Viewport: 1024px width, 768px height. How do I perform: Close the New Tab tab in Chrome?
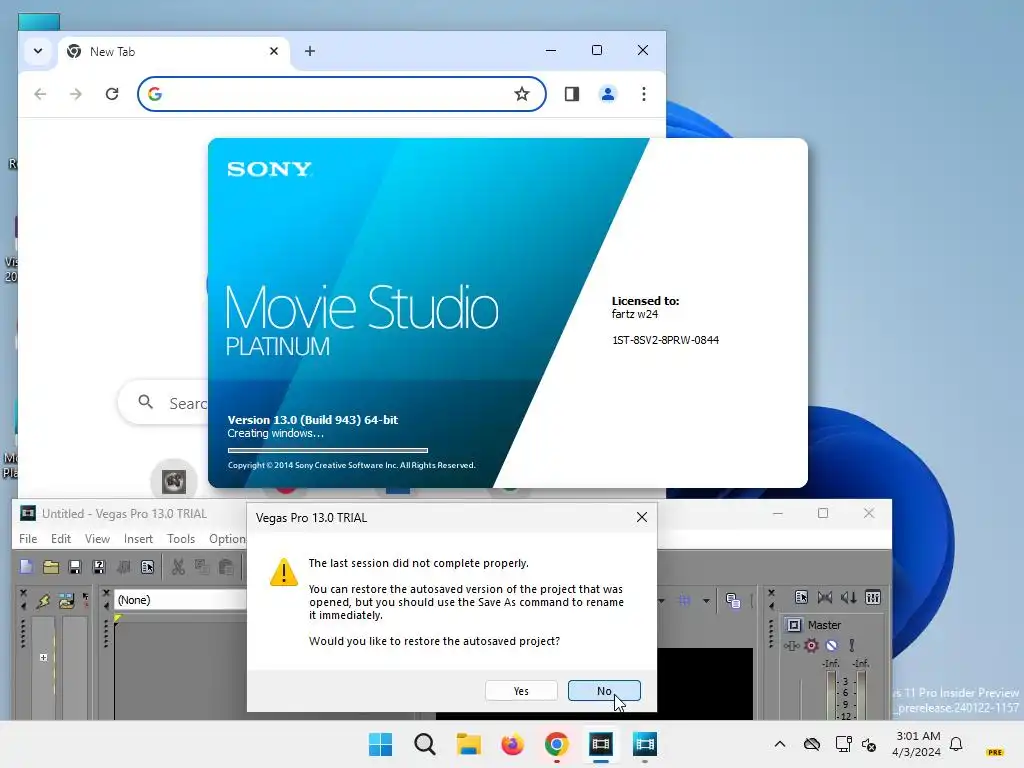pyautogui.click(x=274, y=51)
